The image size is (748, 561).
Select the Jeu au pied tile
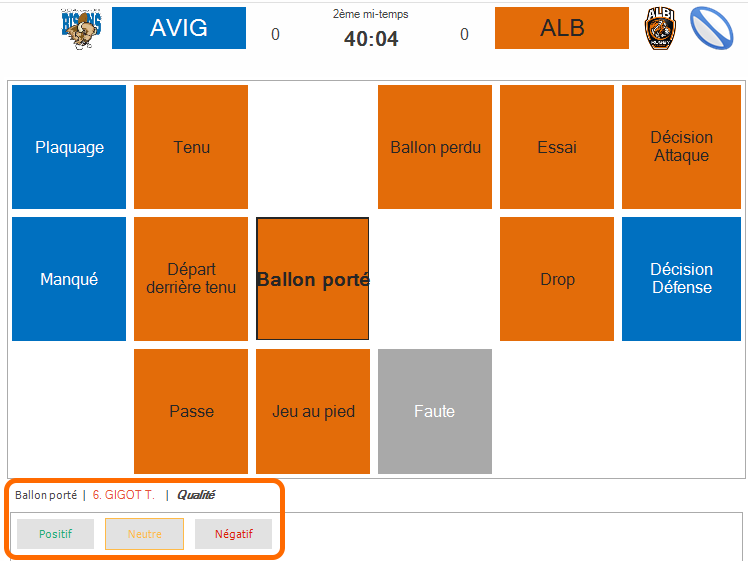click(313, 411)
